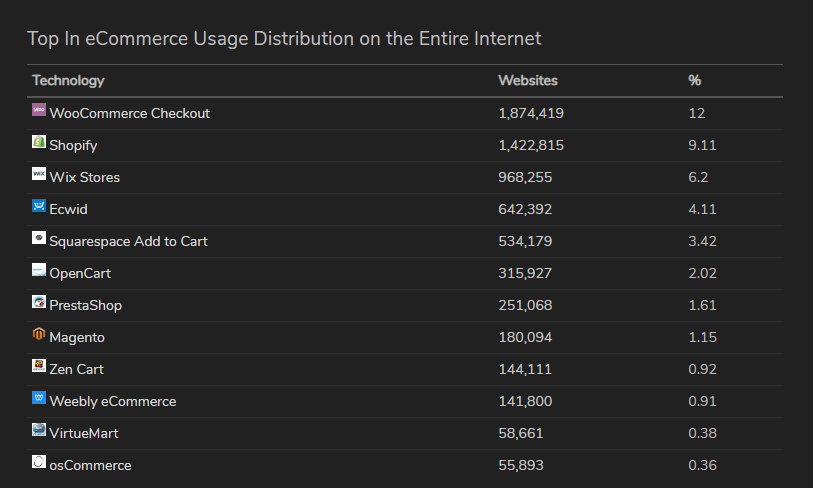Select the 0.91 percent value

702,401
